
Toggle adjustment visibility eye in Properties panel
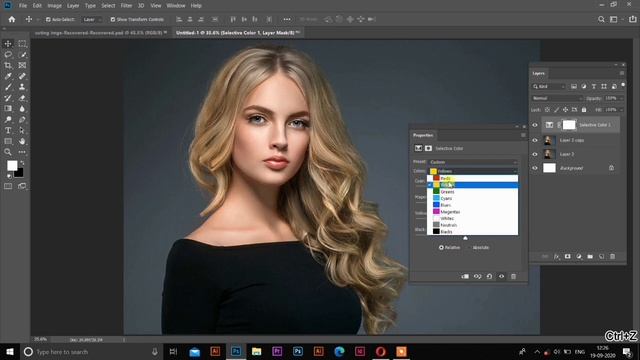click(501, 276)
